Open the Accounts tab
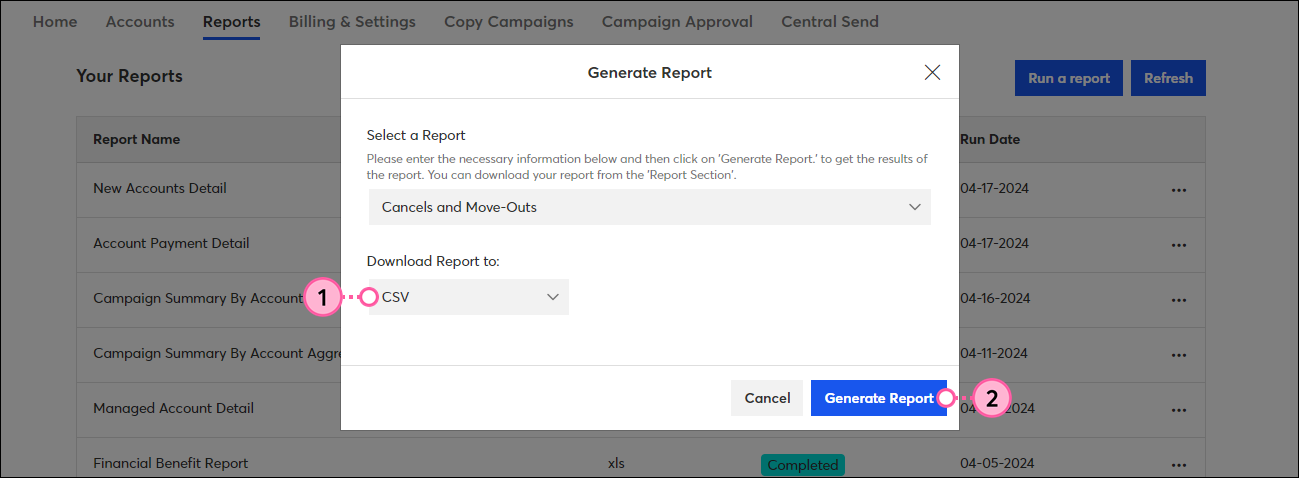 pos(140,21)
